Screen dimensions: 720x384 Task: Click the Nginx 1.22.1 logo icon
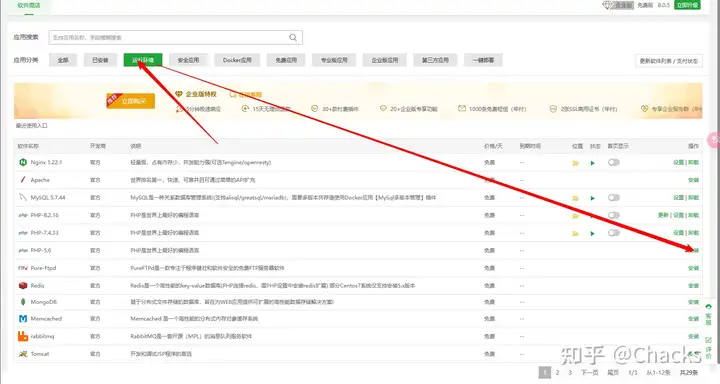[x=23, y=162]
